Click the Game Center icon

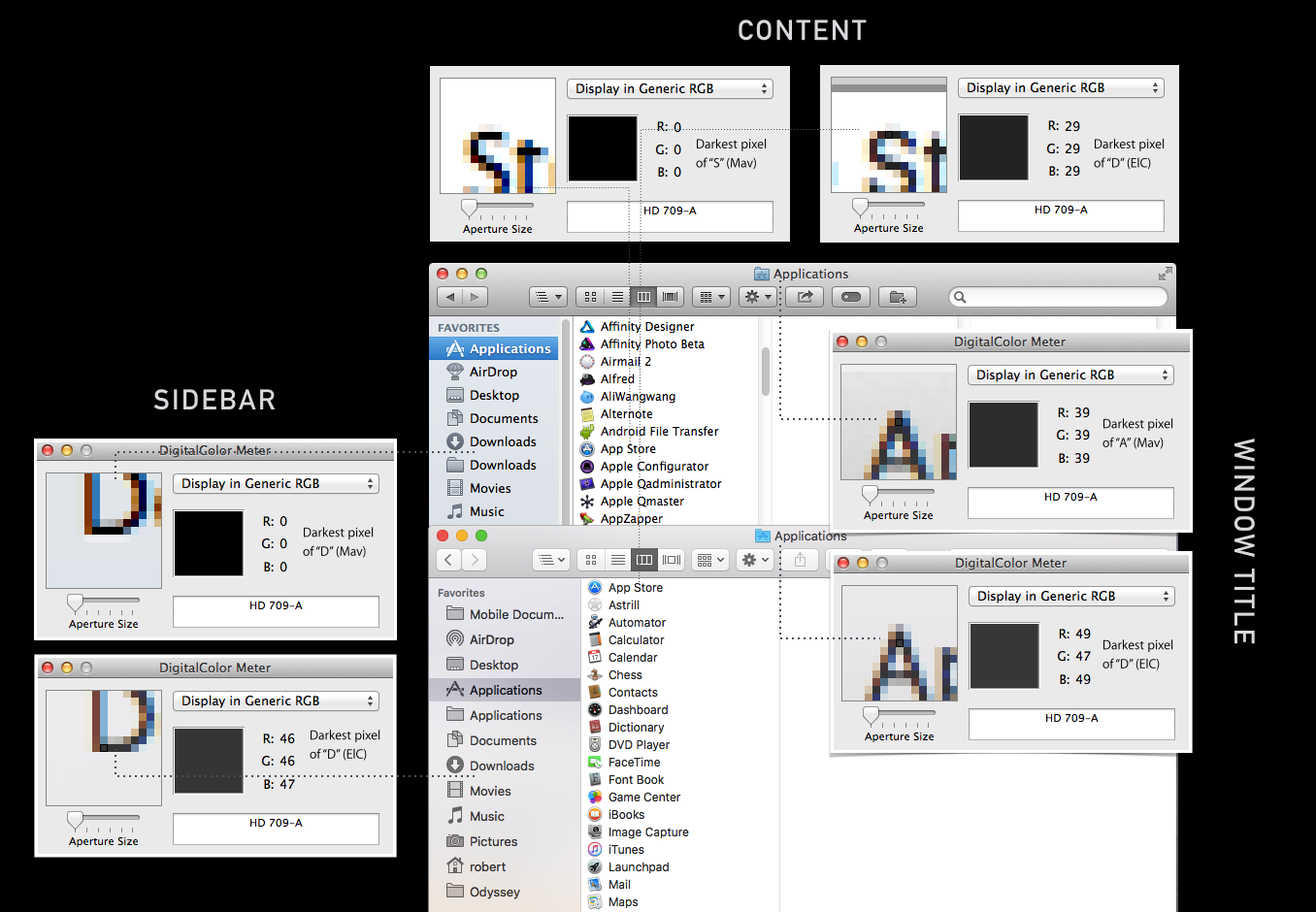pos(595,798)
